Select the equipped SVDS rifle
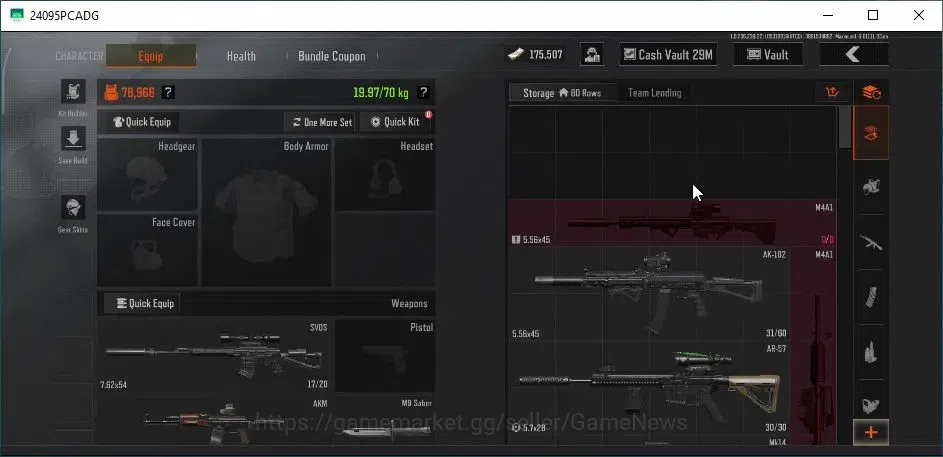 click(x=214, y=356)
